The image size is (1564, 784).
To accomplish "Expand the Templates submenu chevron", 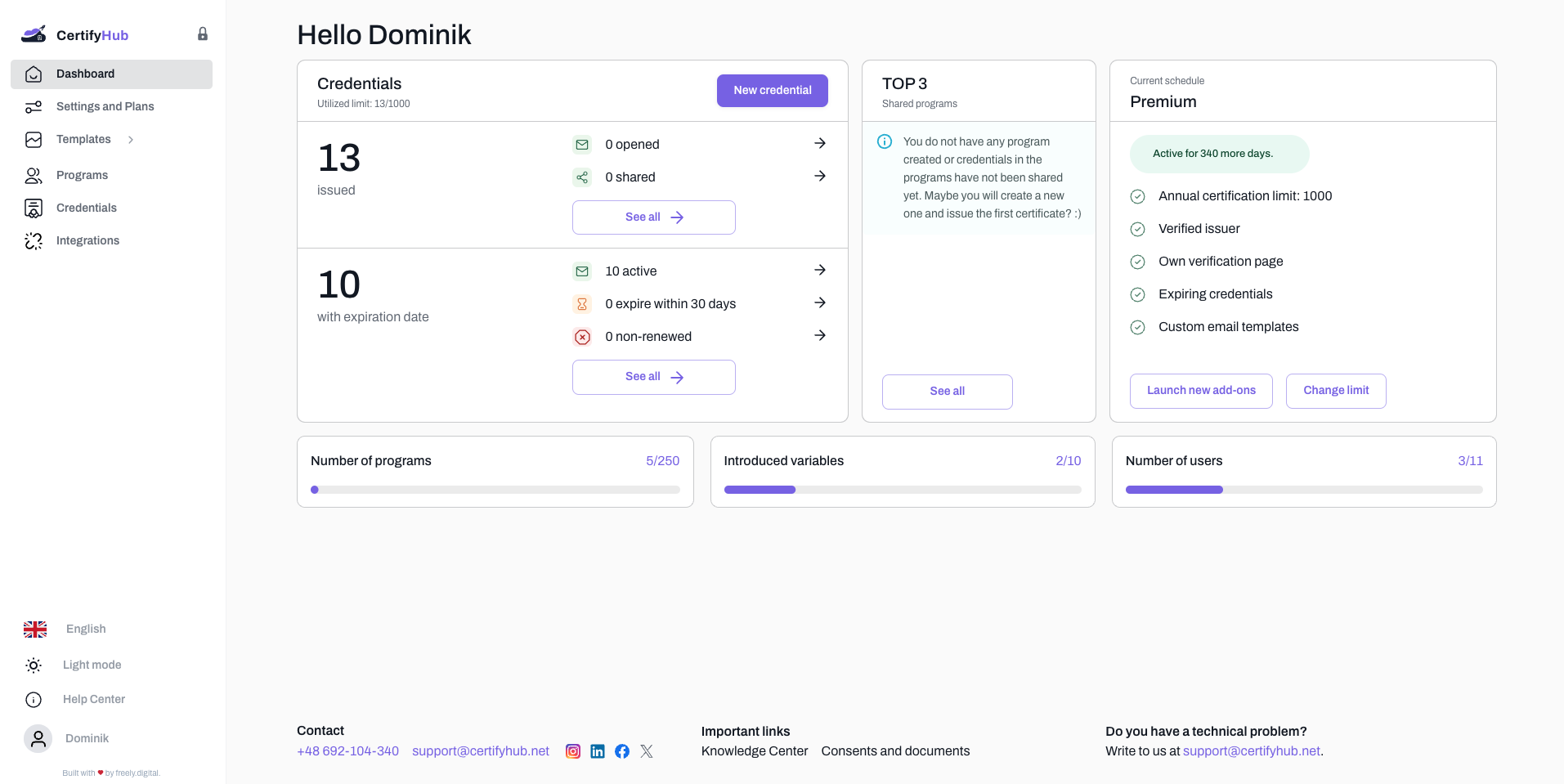I will (131, 140).
